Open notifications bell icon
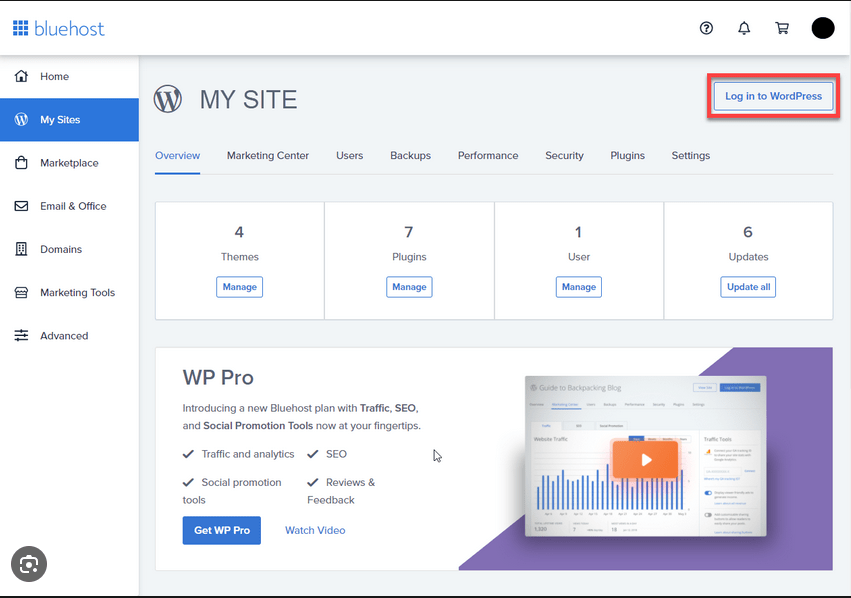The image size is (851, 598). [744, 28]
